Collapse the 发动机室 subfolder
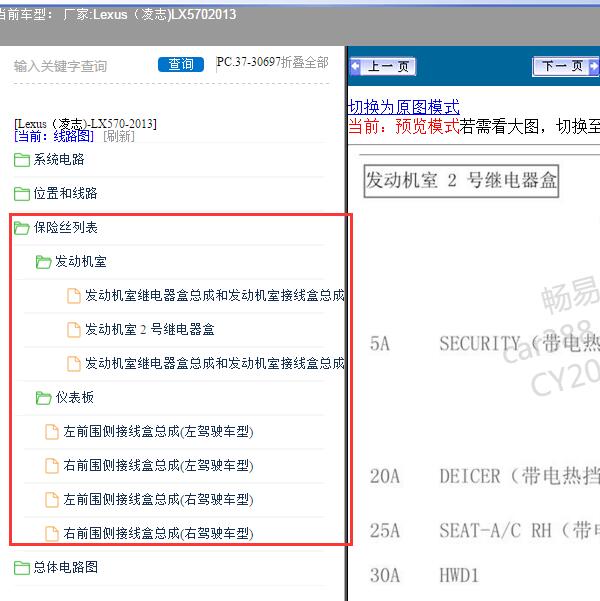600x601 pixels. 81,261
